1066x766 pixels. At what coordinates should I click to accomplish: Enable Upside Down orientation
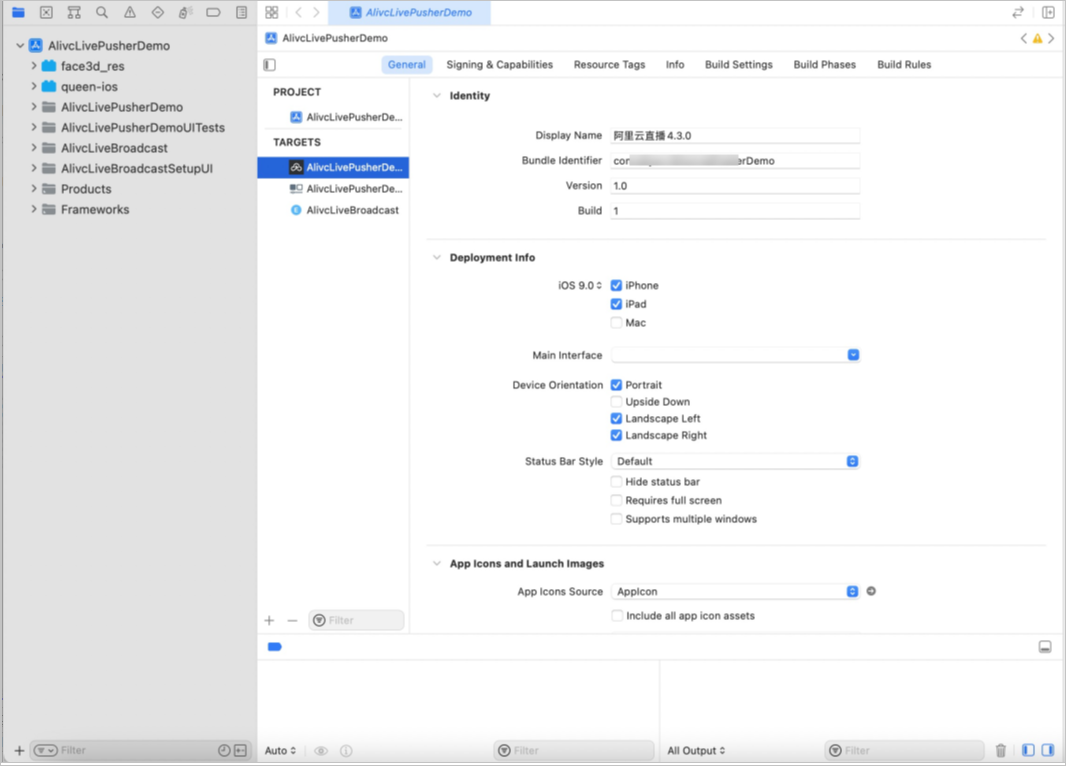616,402
